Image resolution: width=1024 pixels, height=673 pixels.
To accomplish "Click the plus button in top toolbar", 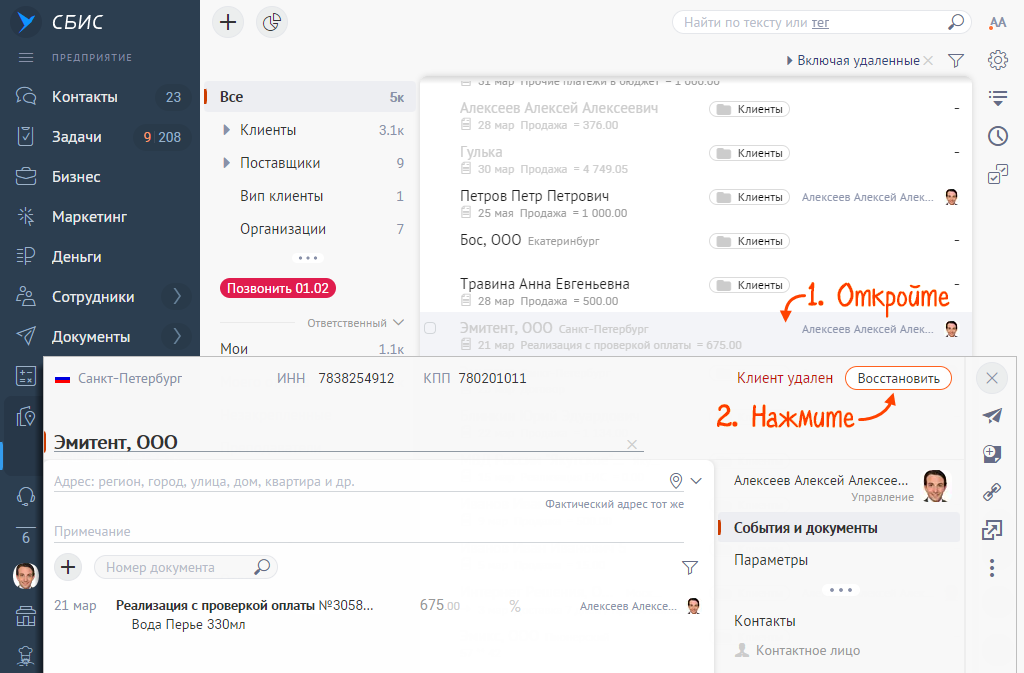I will coord(229,22).
